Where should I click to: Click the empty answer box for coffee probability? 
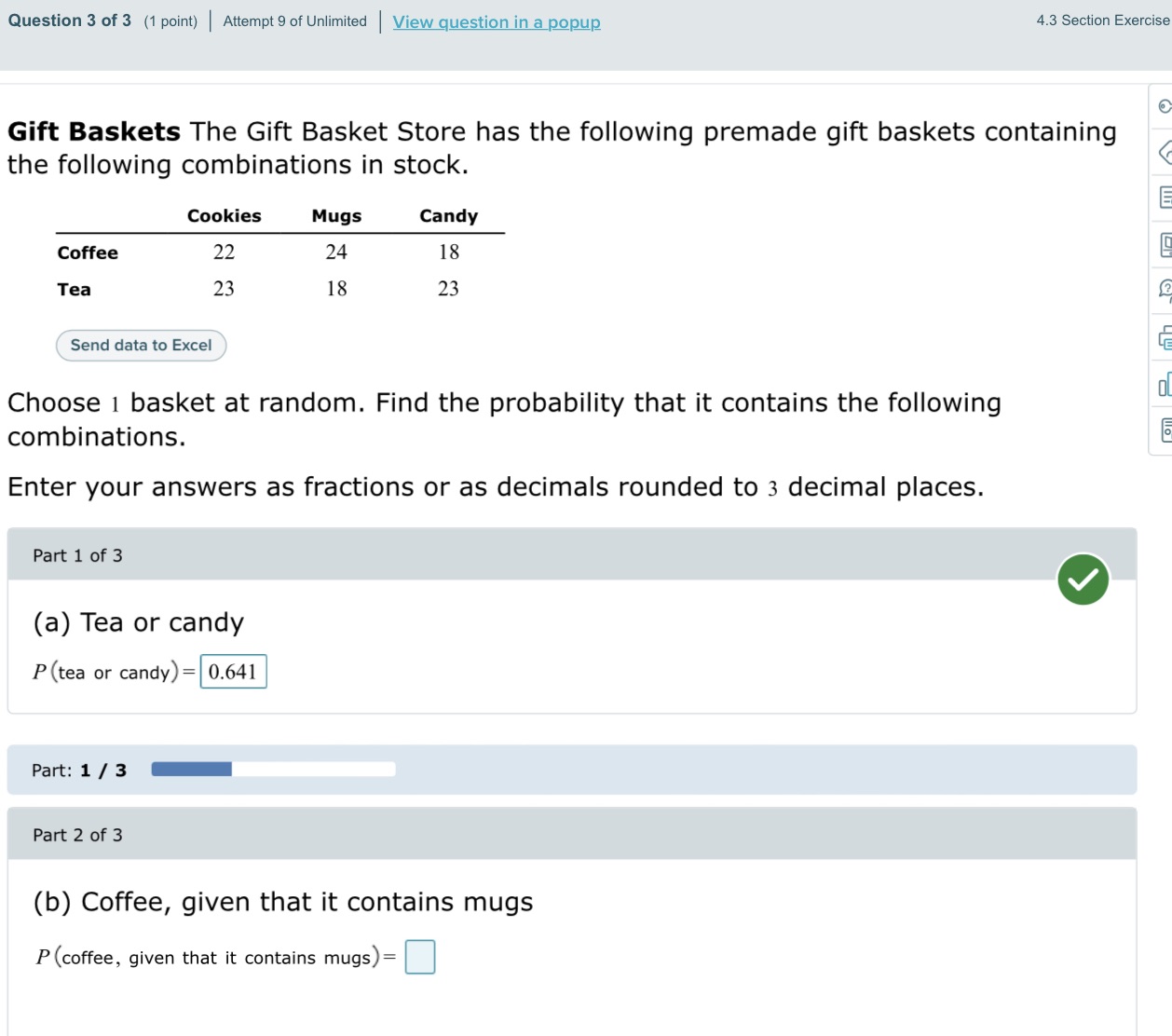click(x=419, y=957)
